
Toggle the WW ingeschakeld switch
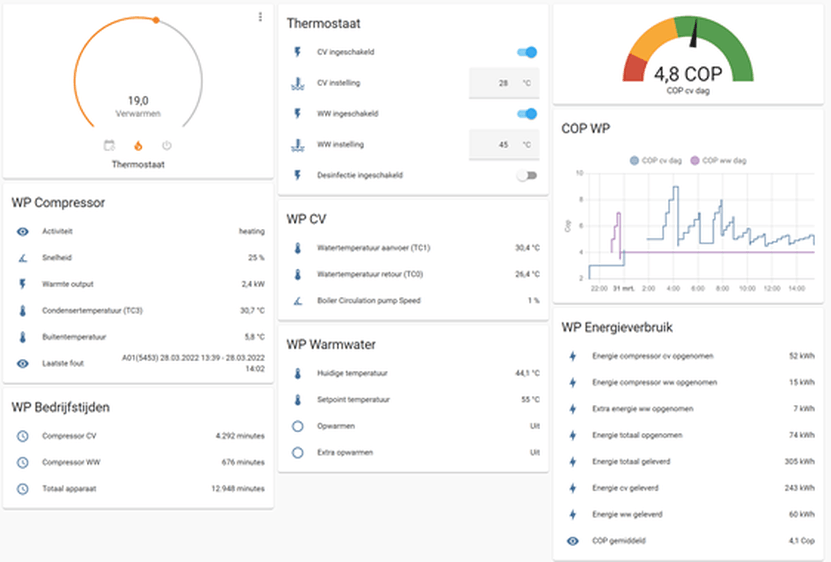(527, 113)
